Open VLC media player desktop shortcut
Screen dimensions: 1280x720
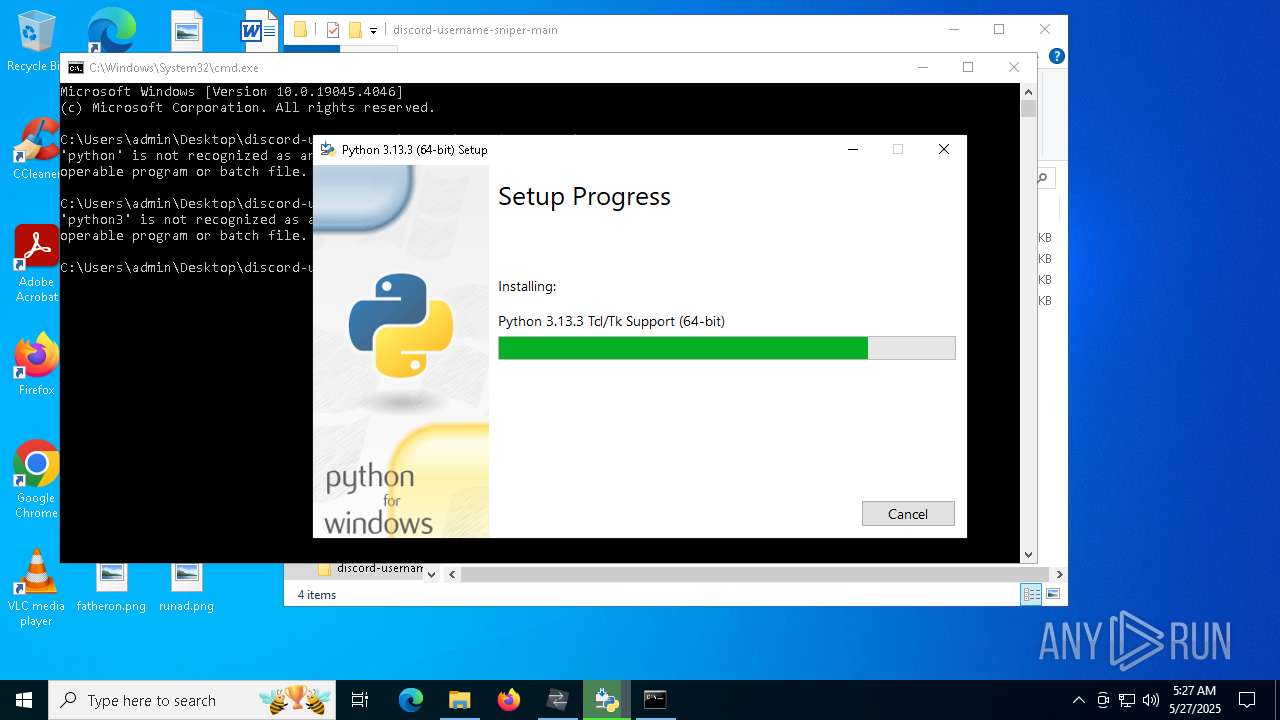point(36,588)
